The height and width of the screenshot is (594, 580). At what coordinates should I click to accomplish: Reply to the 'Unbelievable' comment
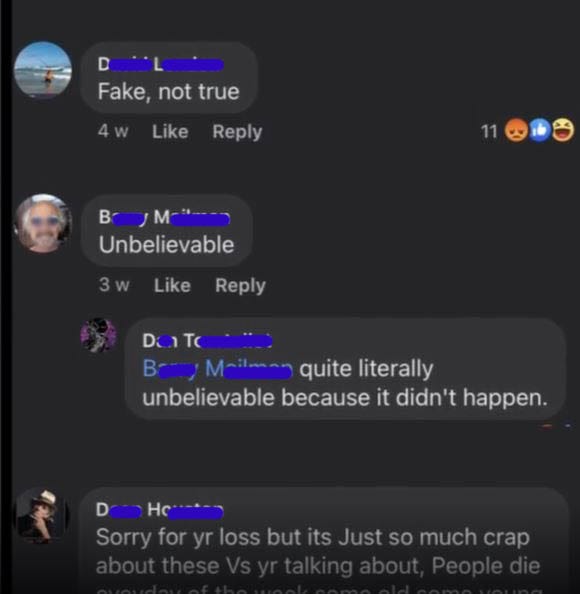point(240,286)
